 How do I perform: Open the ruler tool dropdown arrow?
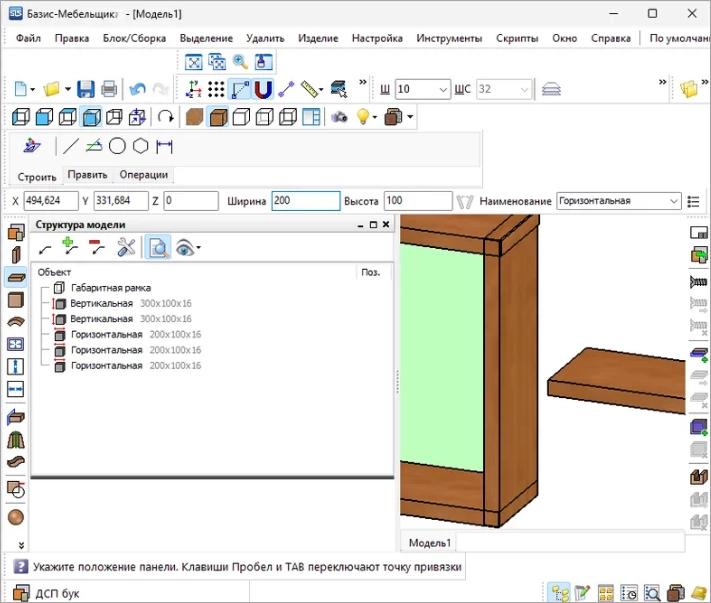(x=321, y=89)
